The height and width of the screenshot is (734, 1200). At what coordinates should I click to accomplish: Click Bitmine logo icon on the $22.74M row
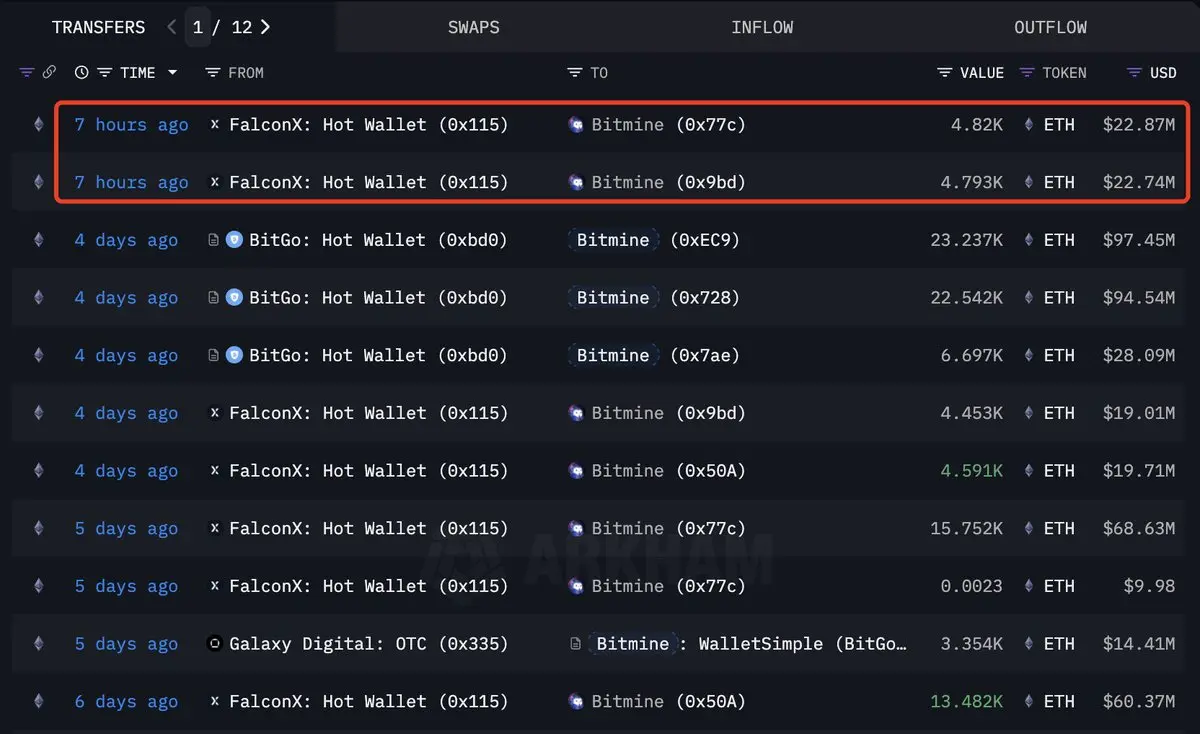coord(576,182)
